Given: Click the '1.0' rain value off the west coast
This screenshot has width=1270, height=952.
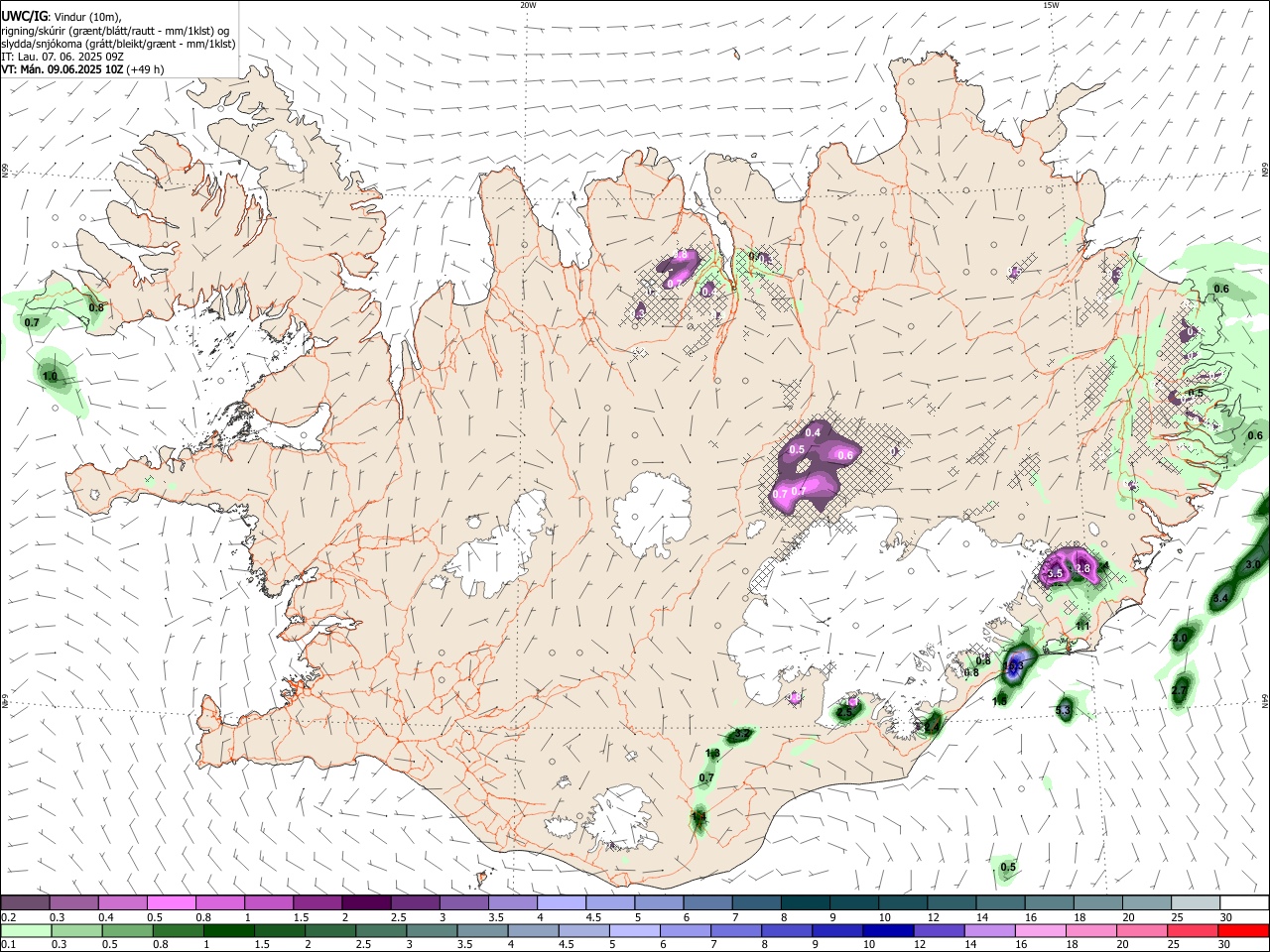Looking at the screenshot, I should [x=50, y=377].
